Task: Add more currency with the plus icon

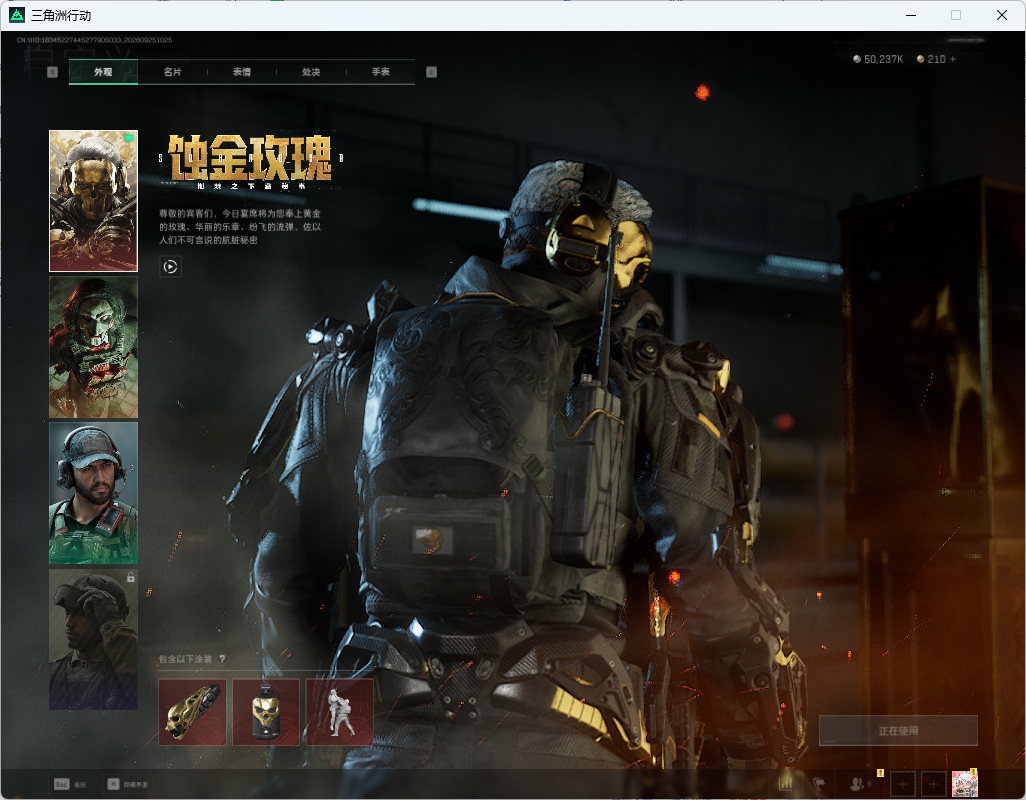Action: (x=953, y=59)
